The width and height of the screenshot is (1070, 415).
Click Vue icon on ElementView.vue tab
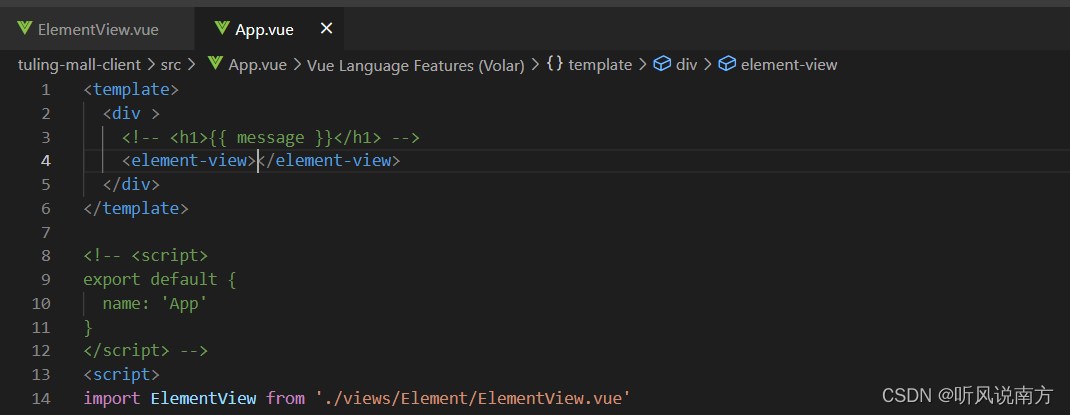click(x=25, y=29)
